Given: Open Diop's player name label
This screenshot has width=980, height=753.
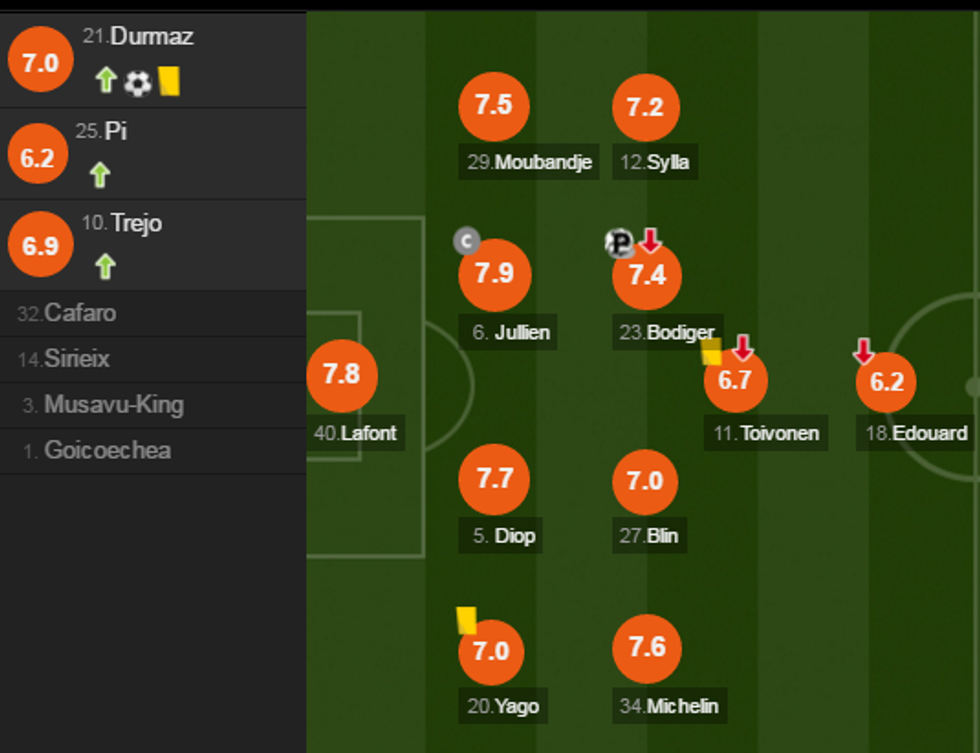Looking at the screenshot, I should (514, 535).
